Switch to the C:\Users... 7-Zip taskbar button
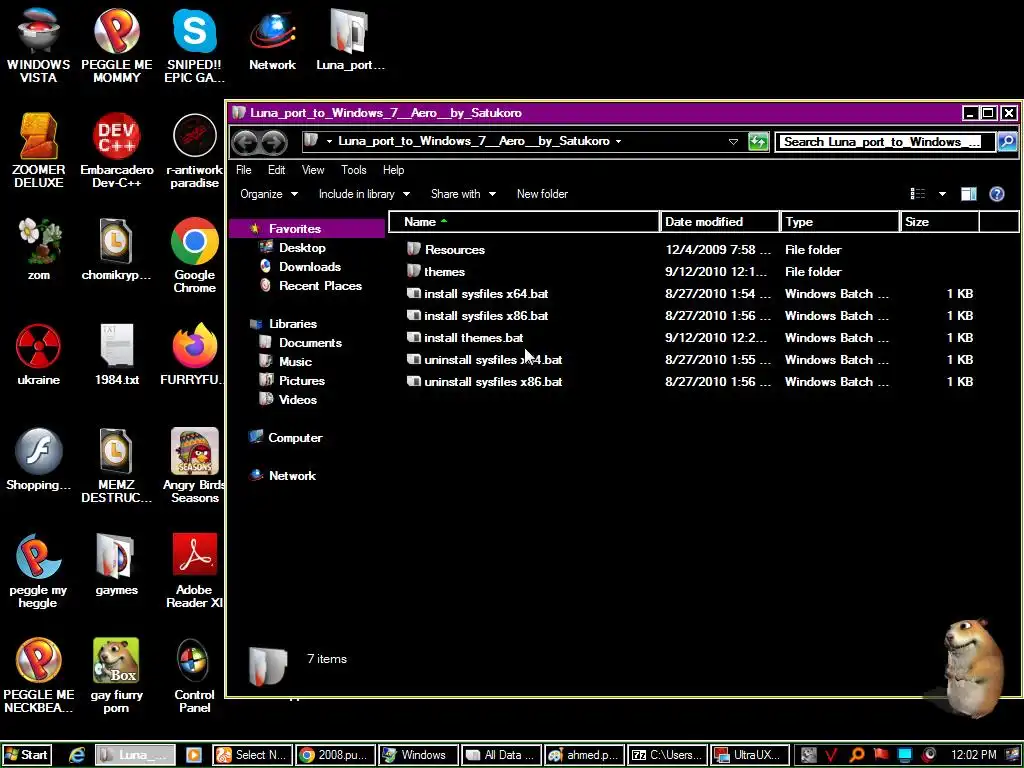1024x768 pixels. (667, 755)
